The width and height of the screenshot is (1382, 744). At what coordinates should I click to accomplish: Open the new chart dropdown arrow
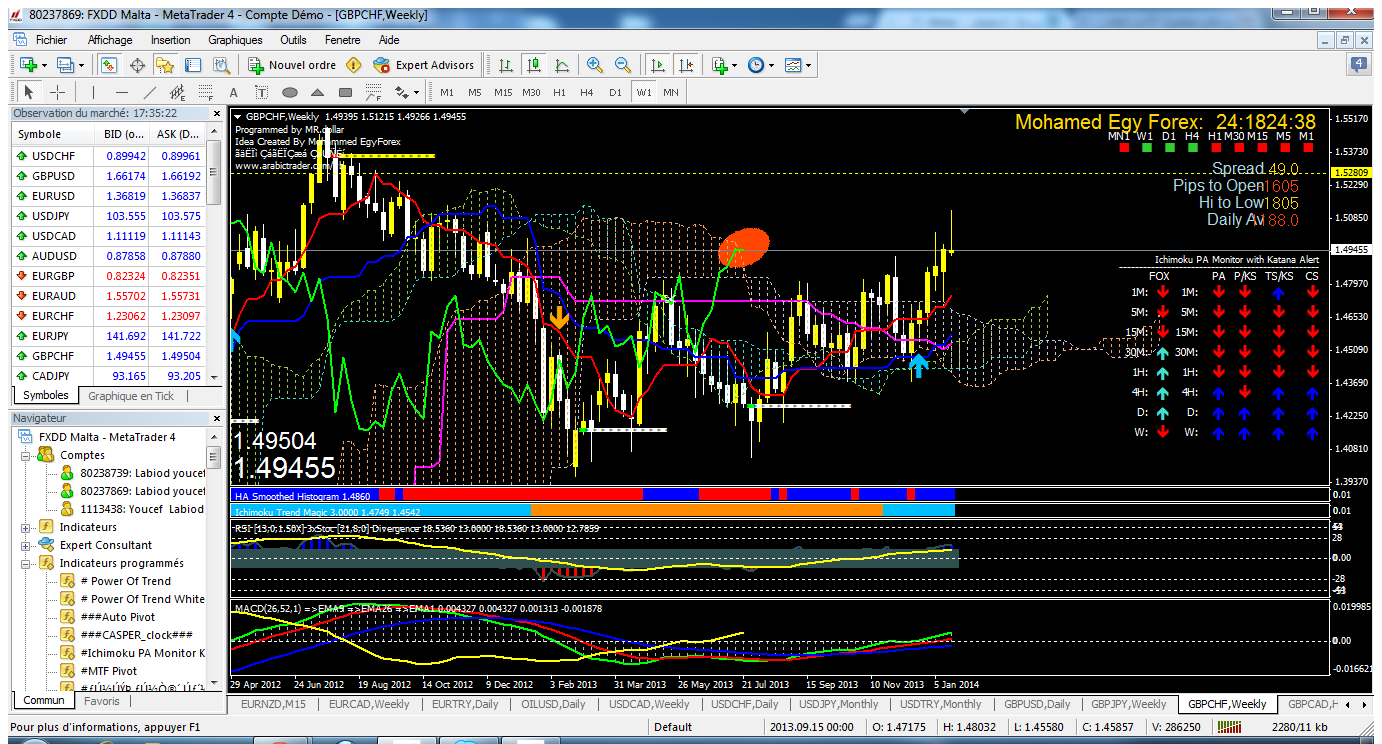44,65
